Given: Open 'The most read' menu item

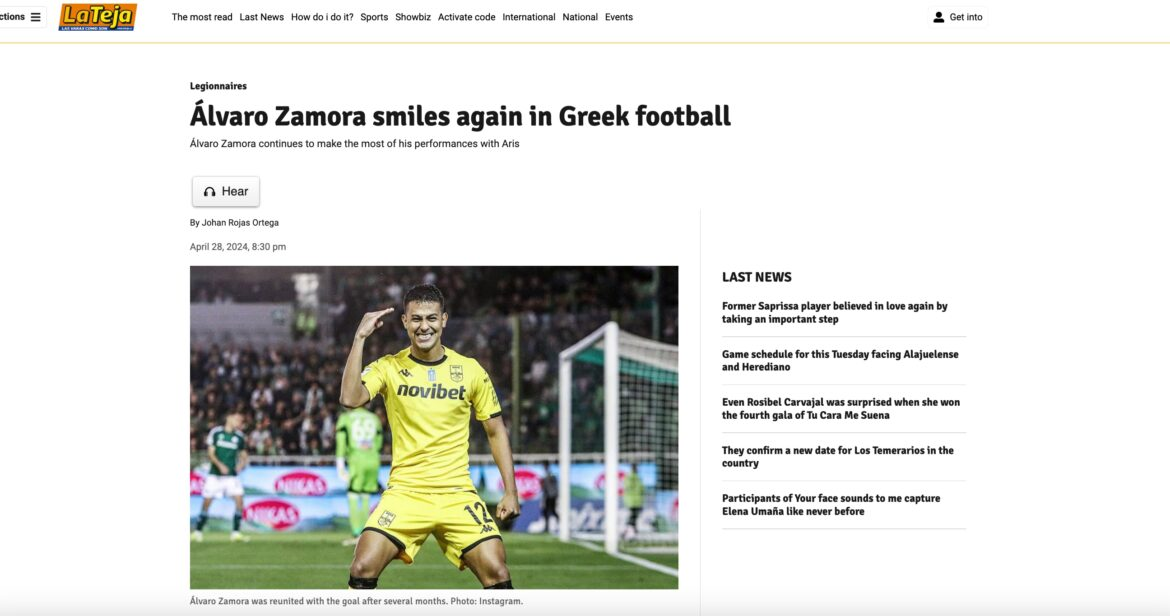Looking at the screenshot, I should [202, 17].
